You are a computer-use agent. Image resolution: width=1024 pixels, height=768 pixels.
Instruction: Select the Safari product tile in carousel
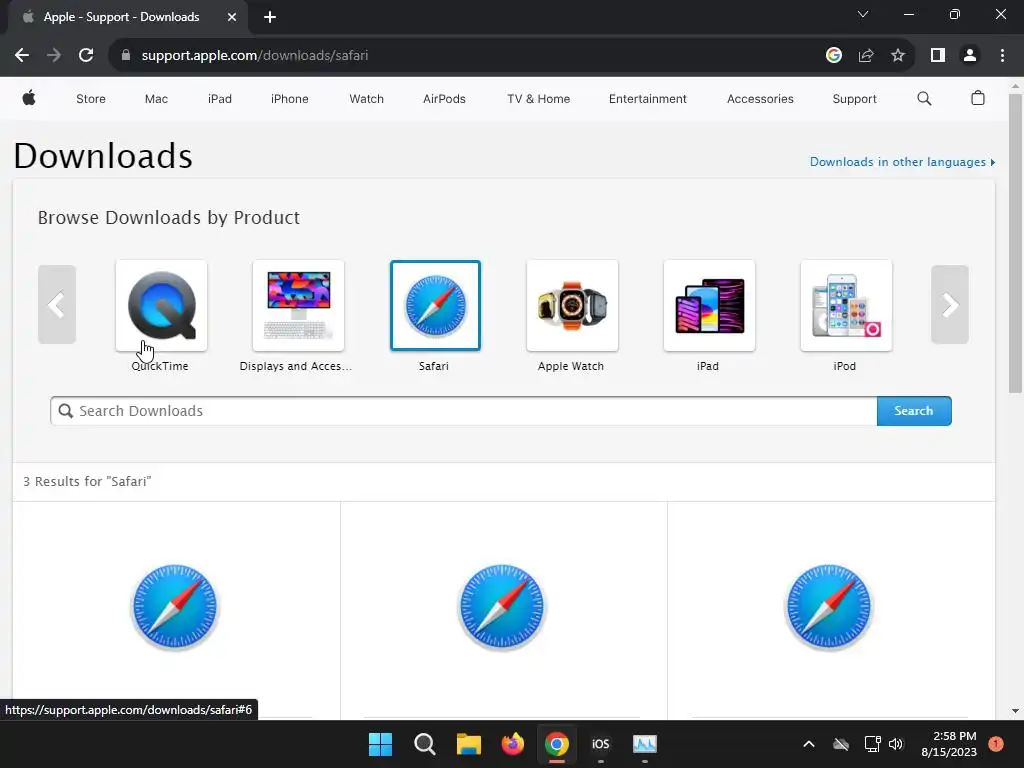click(435, 305)
